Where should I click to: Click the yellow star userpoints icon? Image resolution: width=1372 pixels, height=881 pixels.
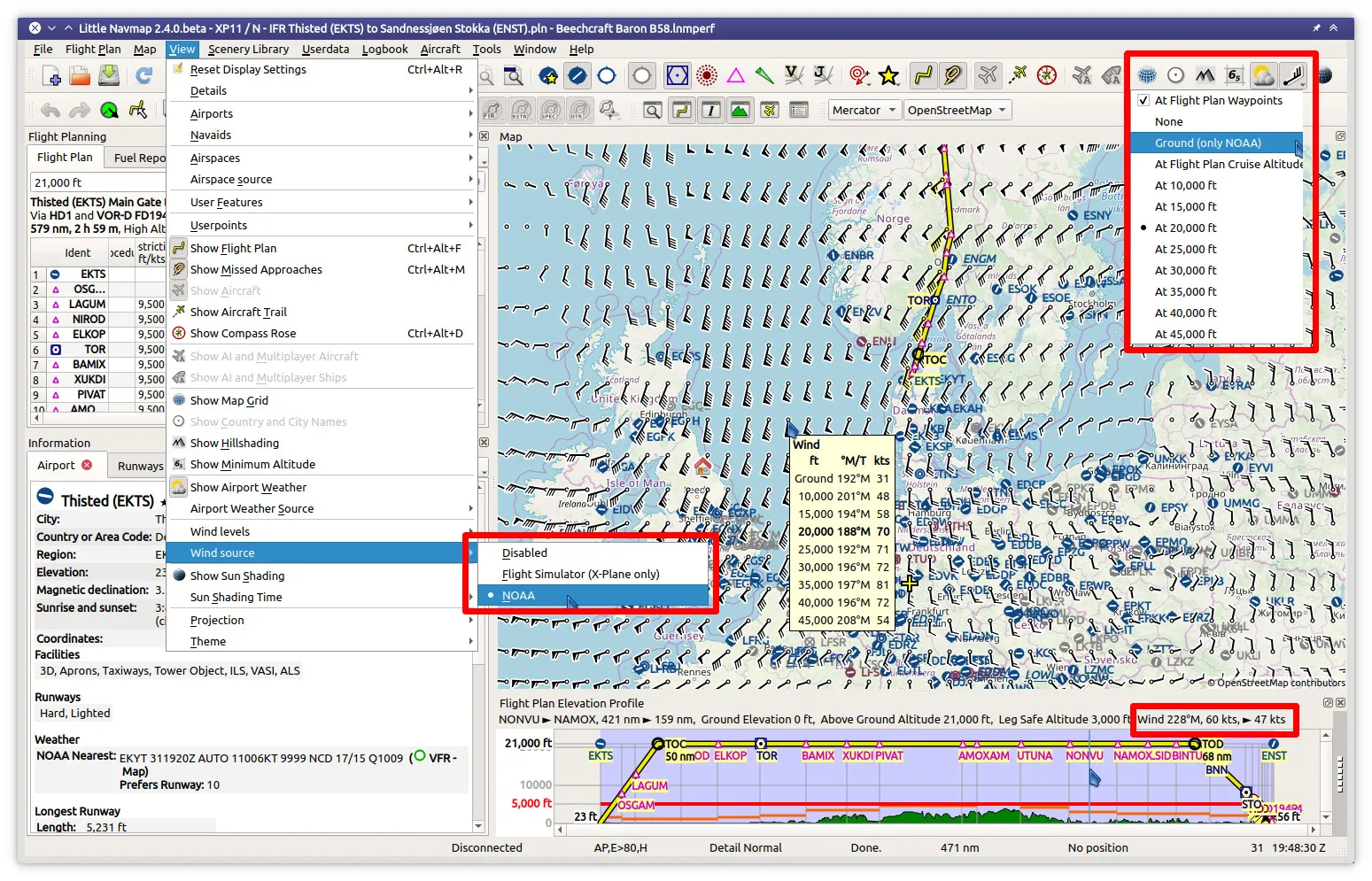889,76
